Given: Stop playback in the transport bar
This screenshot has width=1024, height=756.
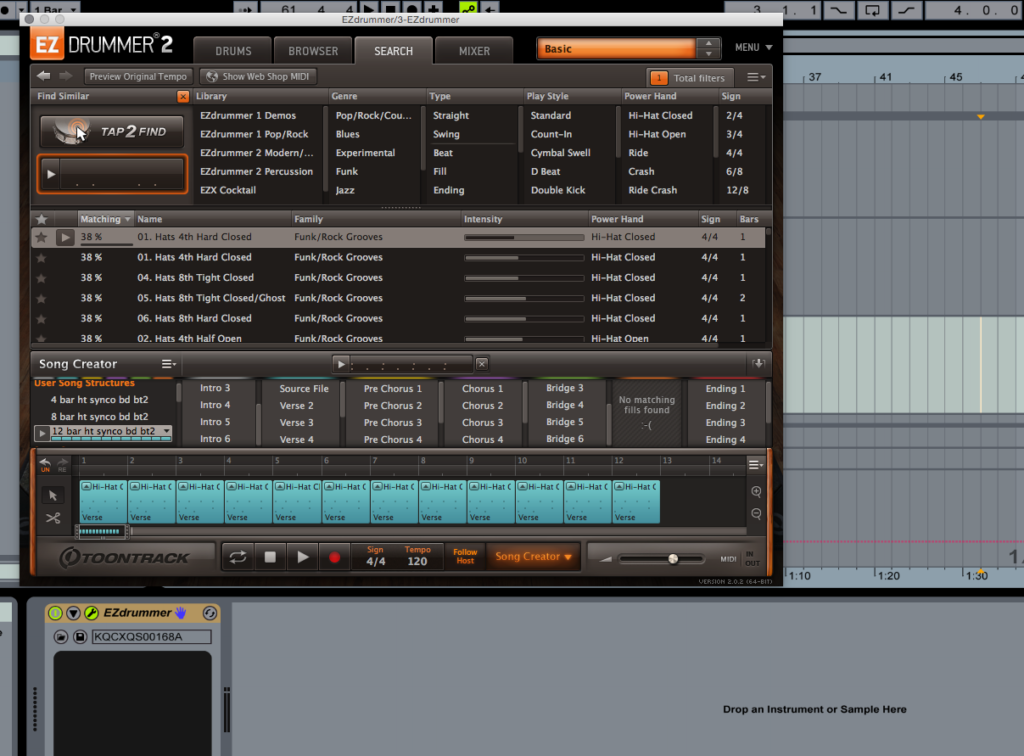Looking at the screenshot, I should tap(270, 557).
